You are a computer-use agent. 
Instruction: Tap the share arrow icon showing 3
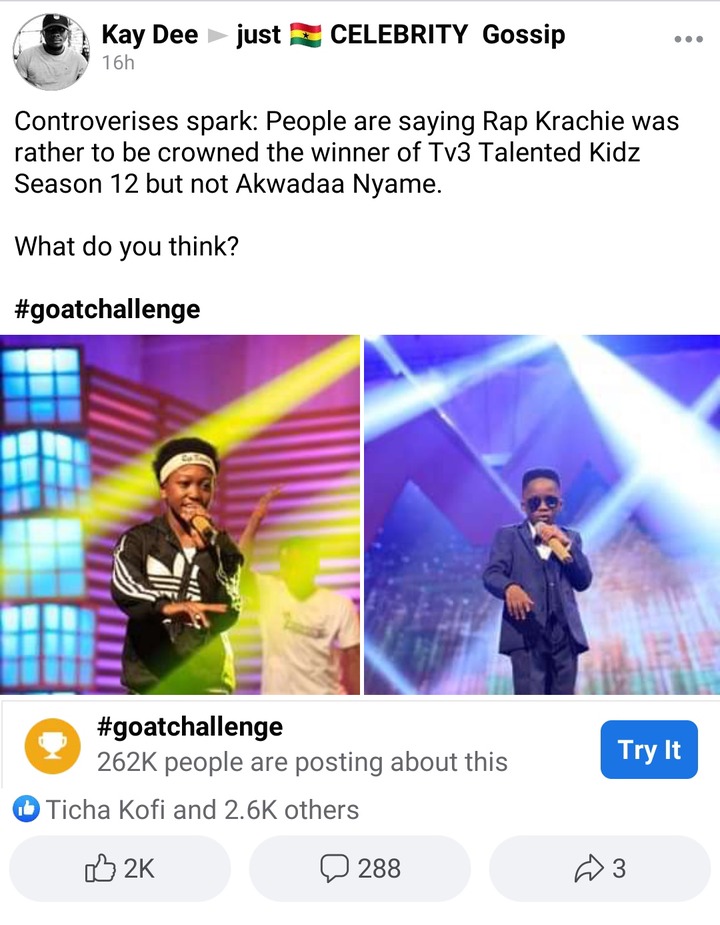click(600, 868)
